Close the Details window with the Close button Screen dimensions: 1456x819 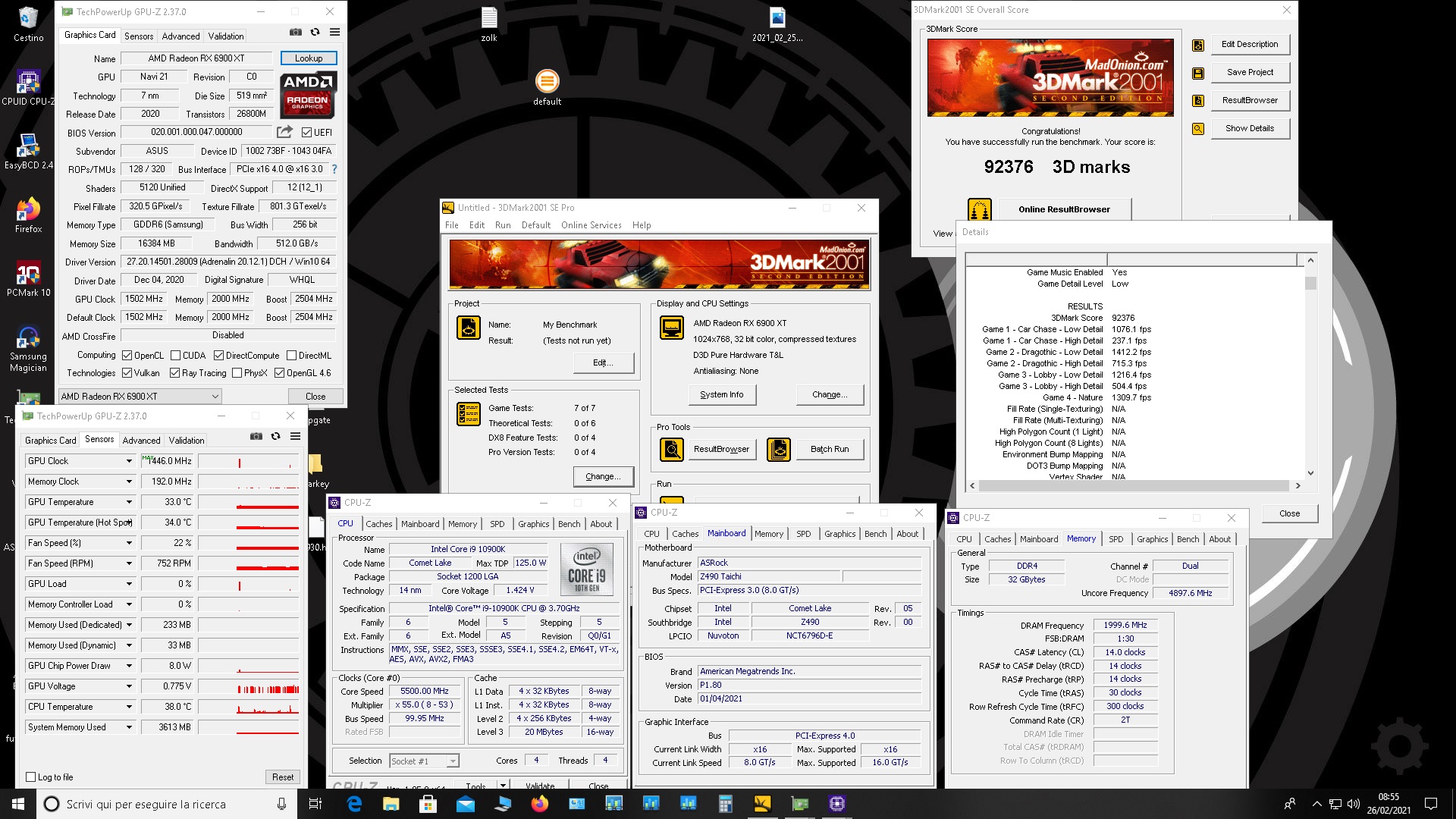(x=1289, y=513)
